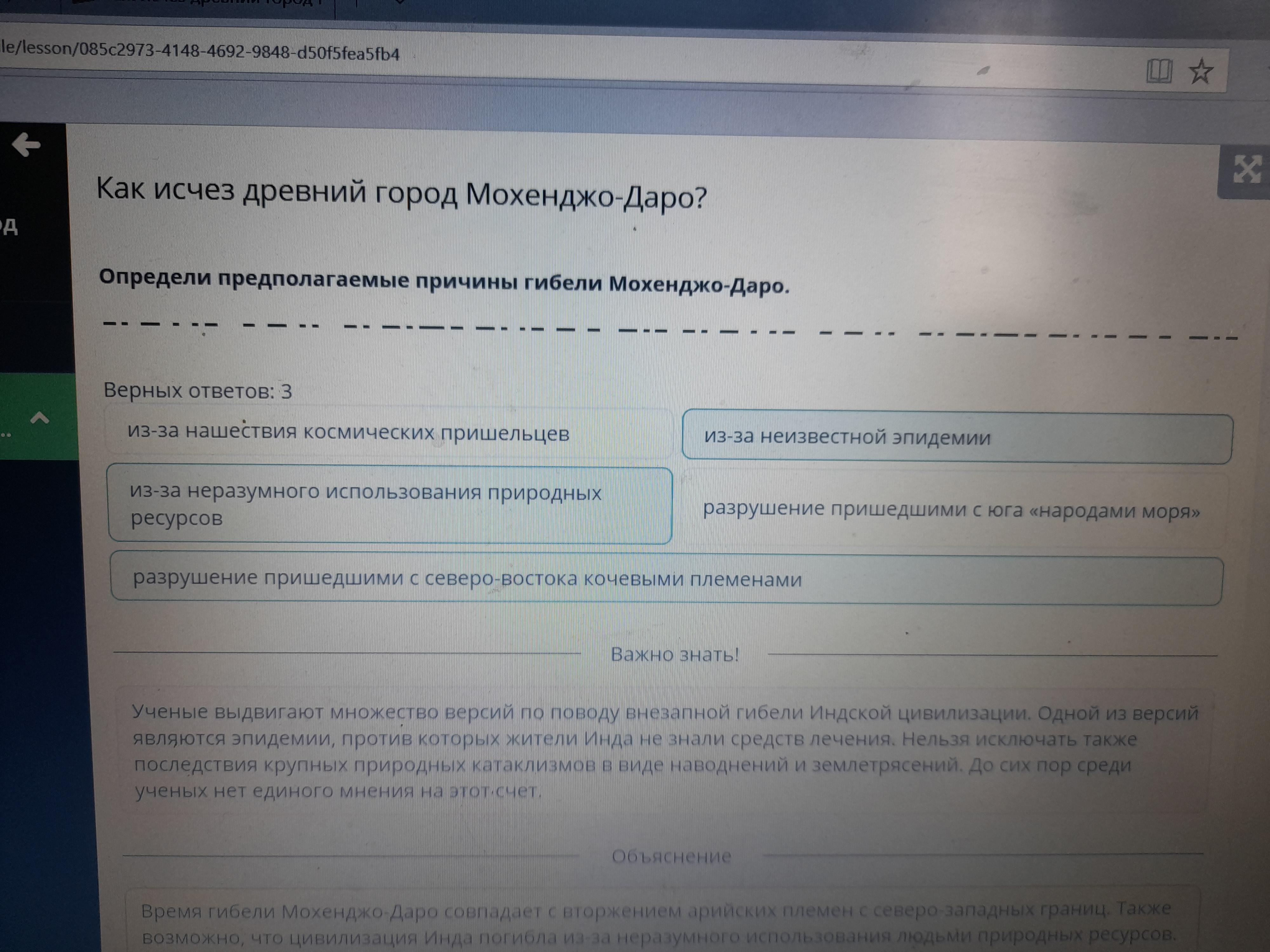
Task: Click the «Важно знать!» section heading
Action: pyautogui.click(x=675, y=655)
